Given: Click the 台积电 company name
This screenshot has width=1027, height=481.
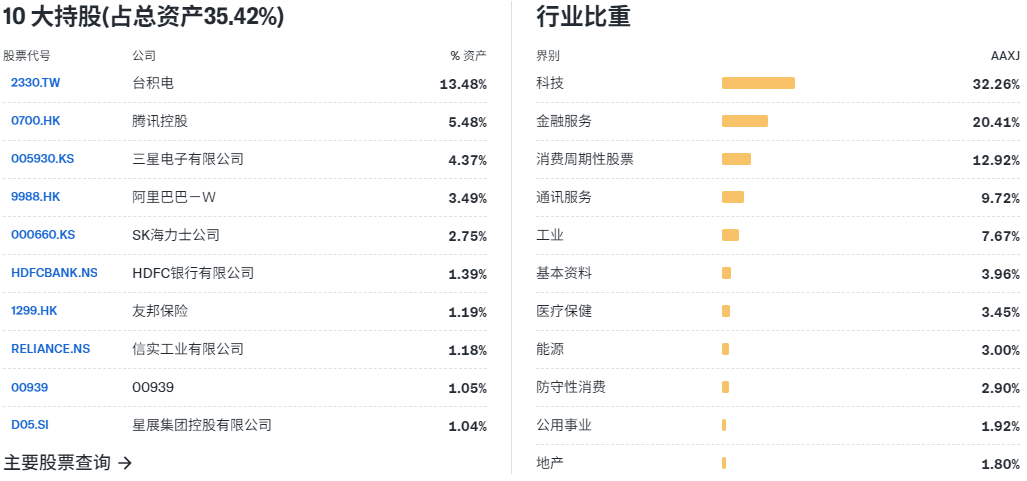Looking at the screenshot, I should [153, 83].
